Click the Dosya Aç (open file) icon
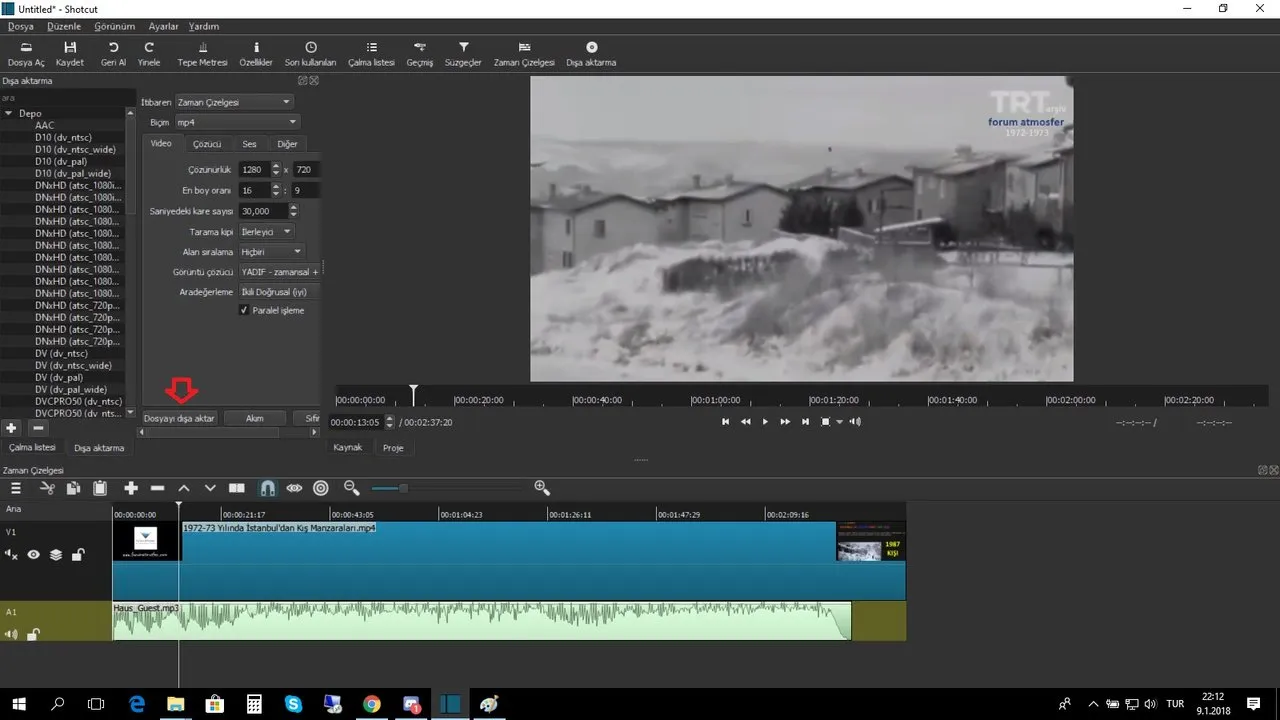Screen dimensions: 1280x720 pos(26,47)
